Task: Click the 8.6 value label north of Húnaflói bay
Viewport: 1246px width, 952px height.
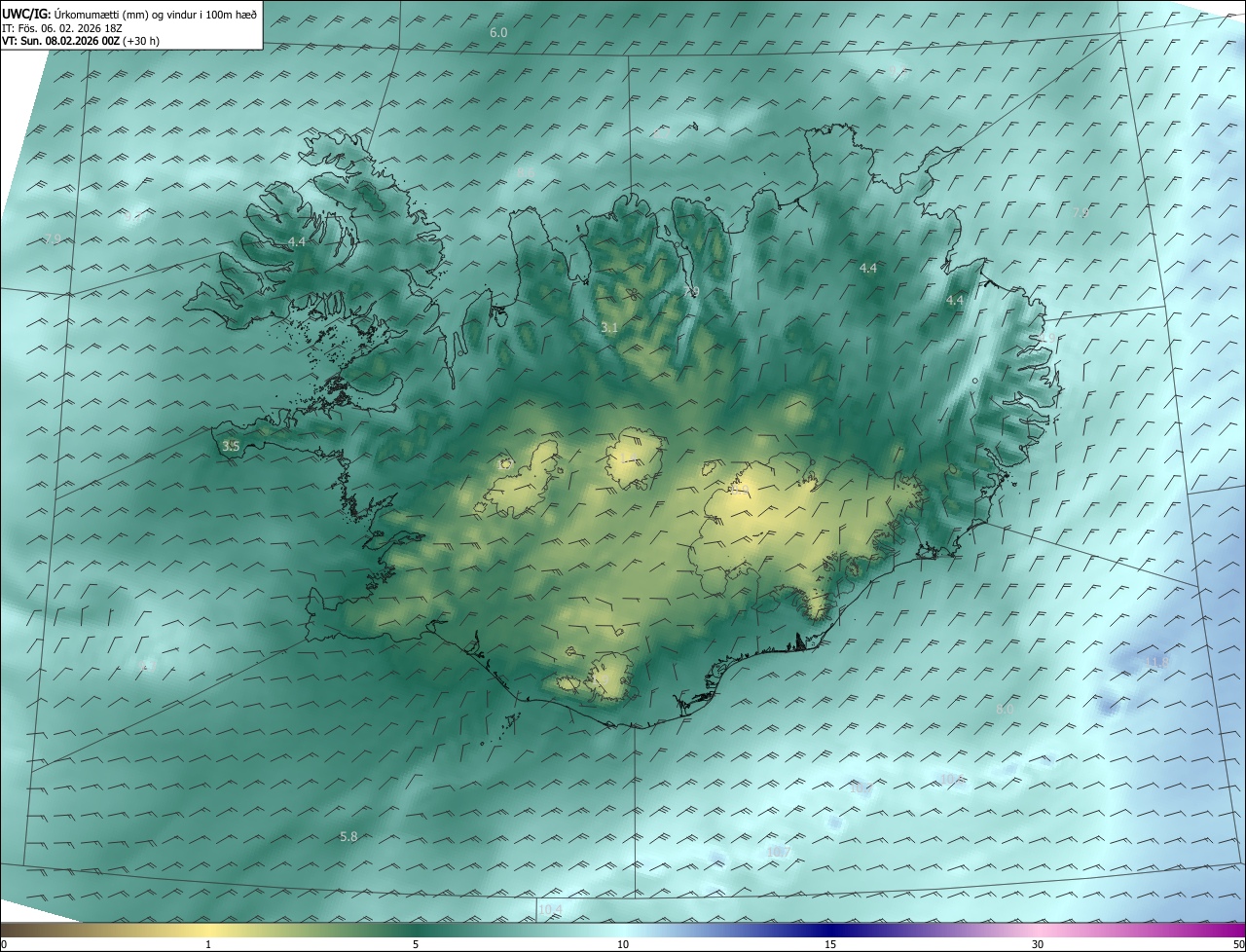Action: coord(526,172)
